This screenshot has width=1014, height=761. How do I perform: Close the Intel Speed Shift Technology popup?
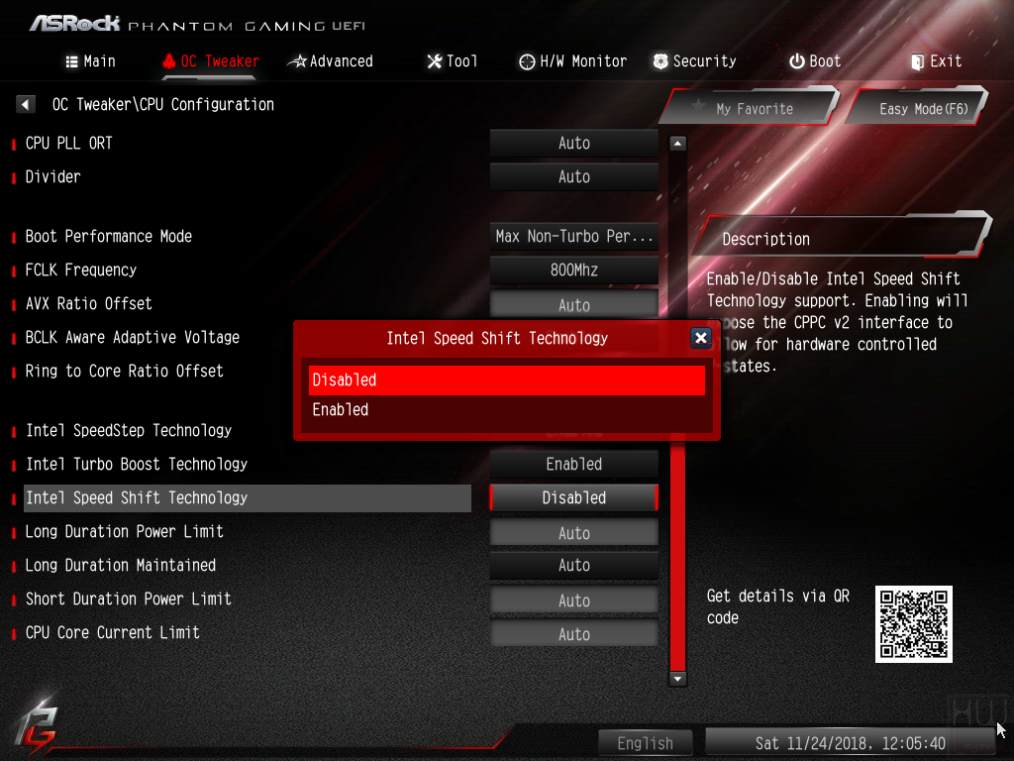[x=700, y=338]
